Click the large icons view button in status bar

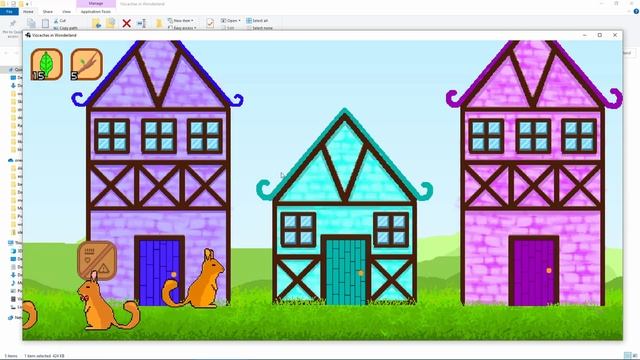click(x=635, y=356)
